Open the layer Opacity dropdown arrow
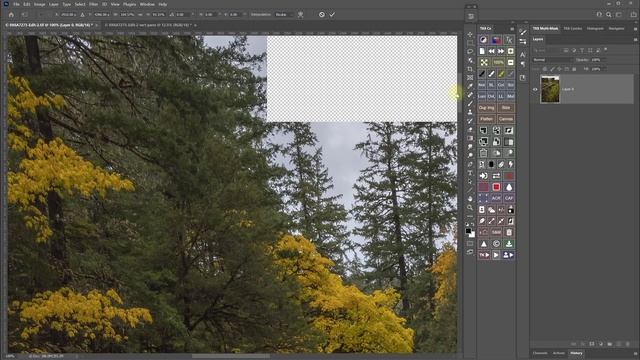 coord(604,60)
